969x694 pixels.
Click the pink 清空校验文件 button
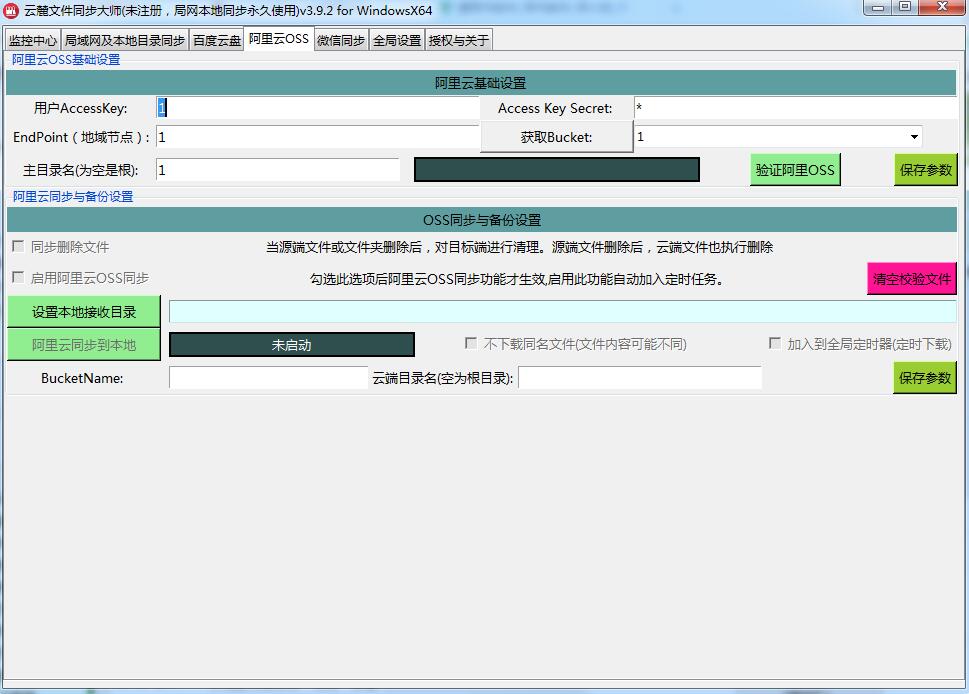point(912,279)
